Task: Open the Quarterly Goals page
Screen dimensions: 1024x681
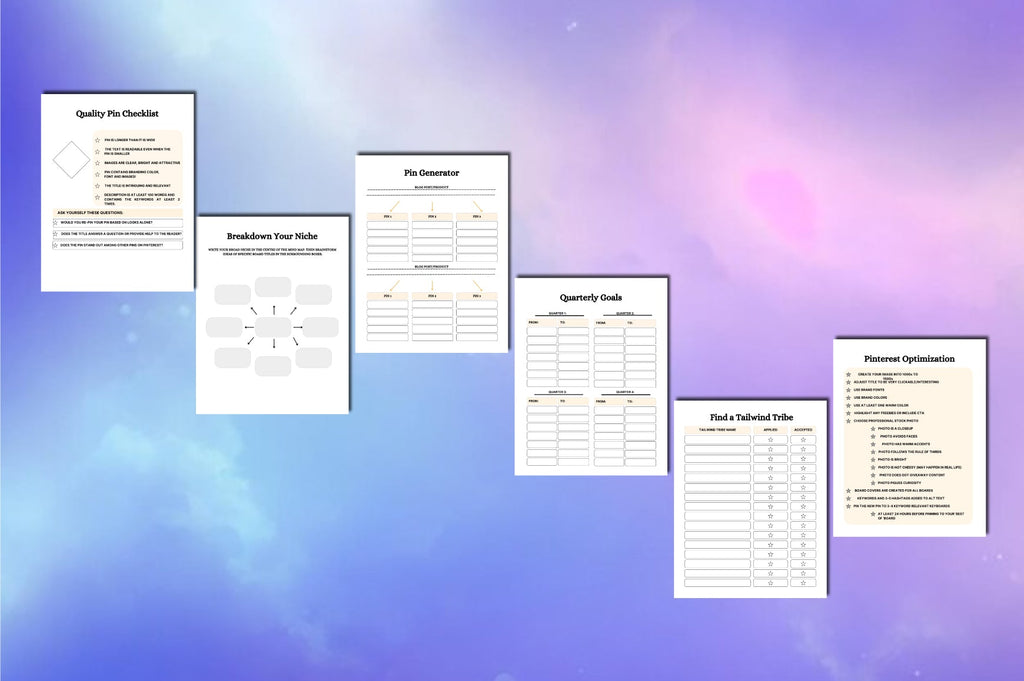Action: [591, 376]
